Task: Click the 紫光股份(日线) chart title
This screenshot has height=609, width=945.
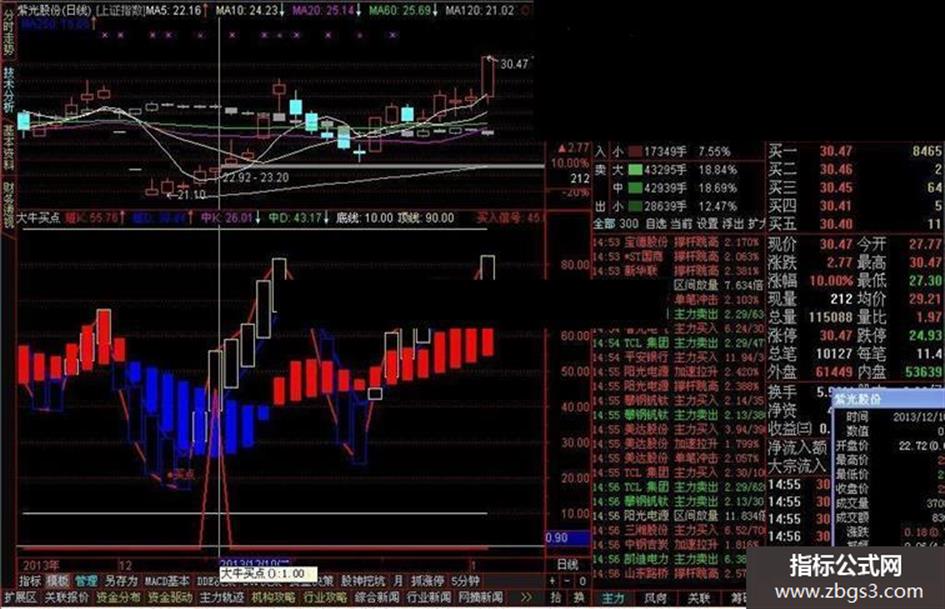Action: pos(54,10)
